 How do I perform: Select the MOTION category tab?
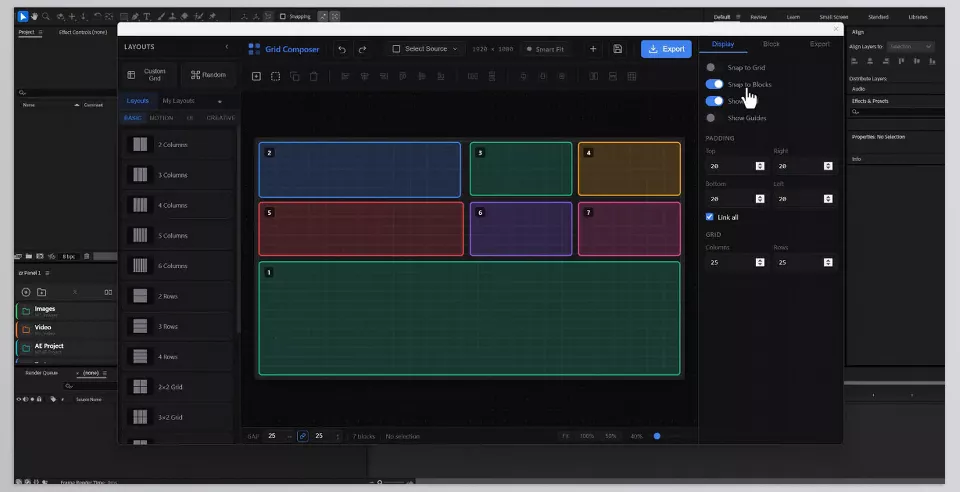pyautogui.click(x=161, y=118)
